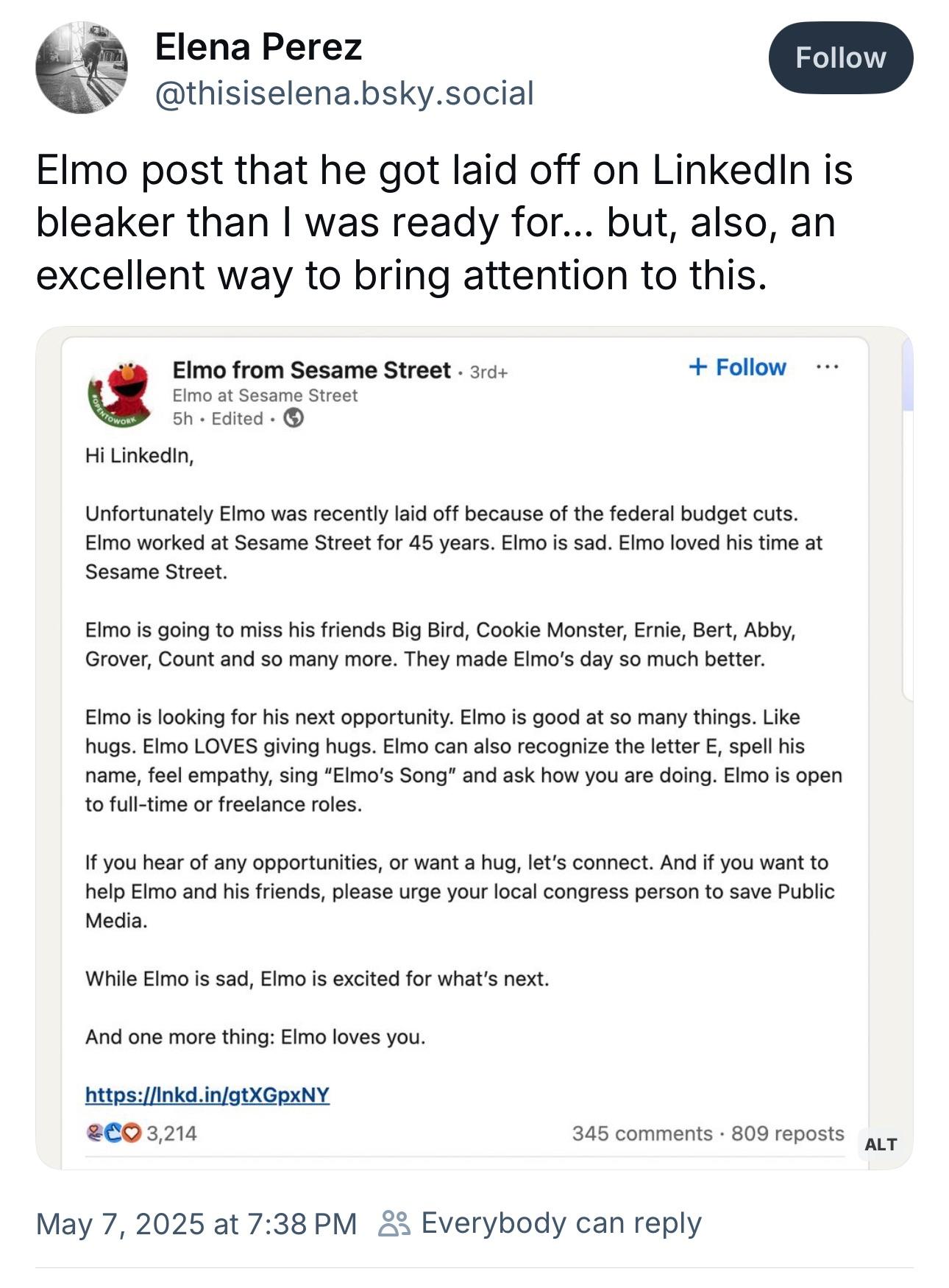View the 809 reposts
949x1288 pixels.
787,1133
